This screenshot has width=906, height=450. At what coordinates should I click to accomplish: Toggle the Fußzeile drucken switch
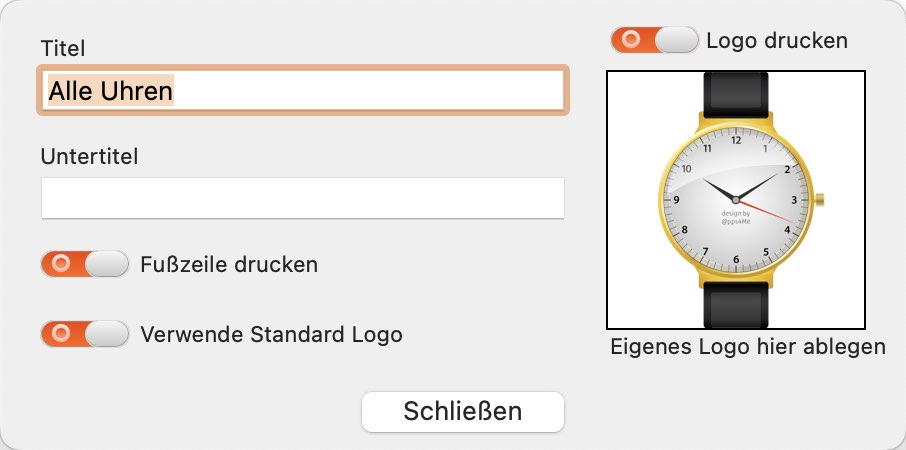[x=85, y=264]
